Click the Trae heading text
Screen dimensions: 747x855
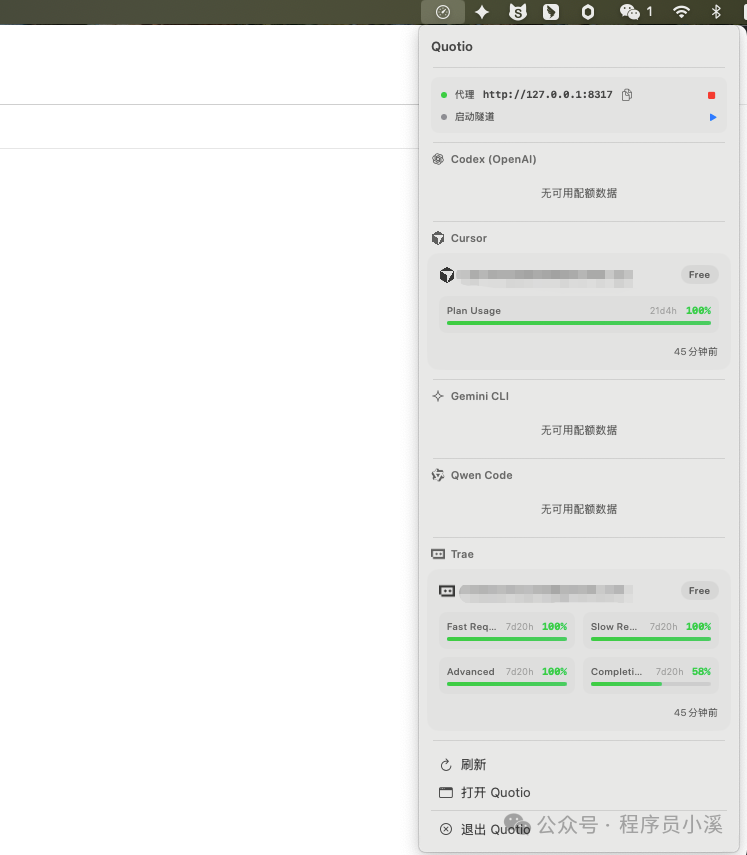(462, 555)
